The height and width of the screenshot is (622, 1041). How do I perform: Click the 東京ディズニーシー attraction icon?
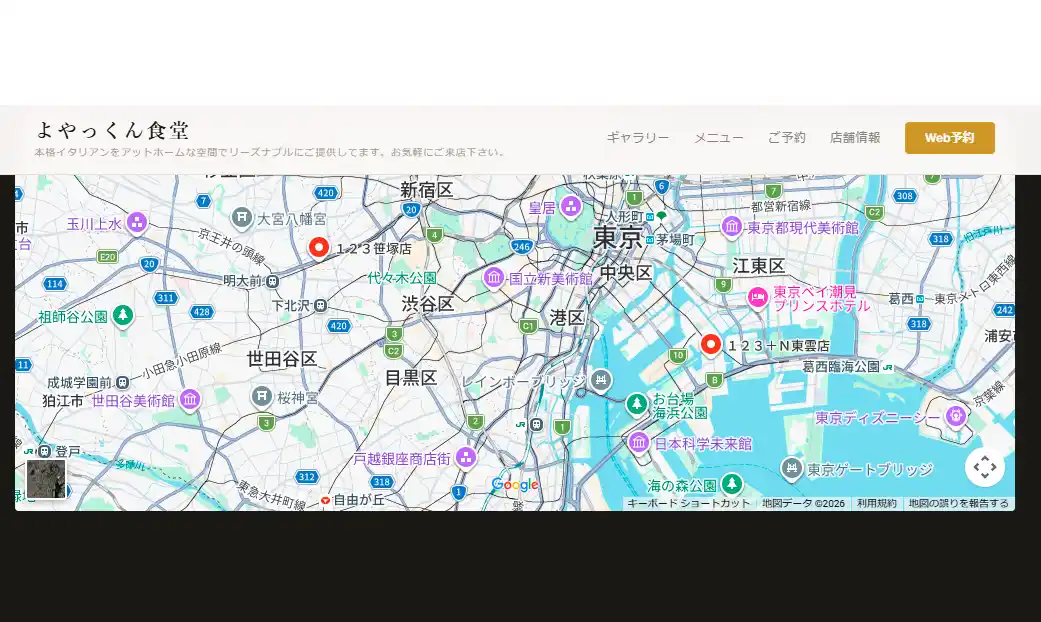tap(956, 416)
